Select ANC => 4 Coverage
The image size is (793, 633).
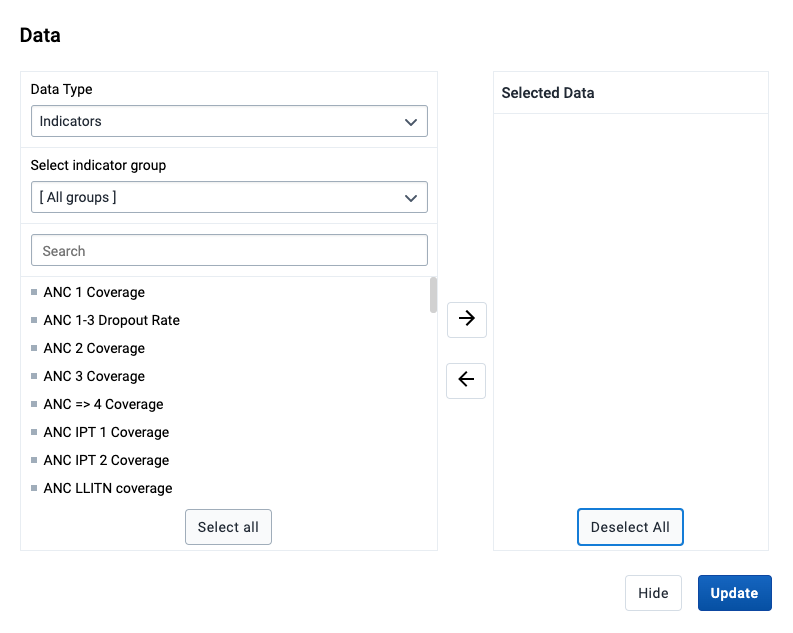pyautogui.click(x=103, y=404)
